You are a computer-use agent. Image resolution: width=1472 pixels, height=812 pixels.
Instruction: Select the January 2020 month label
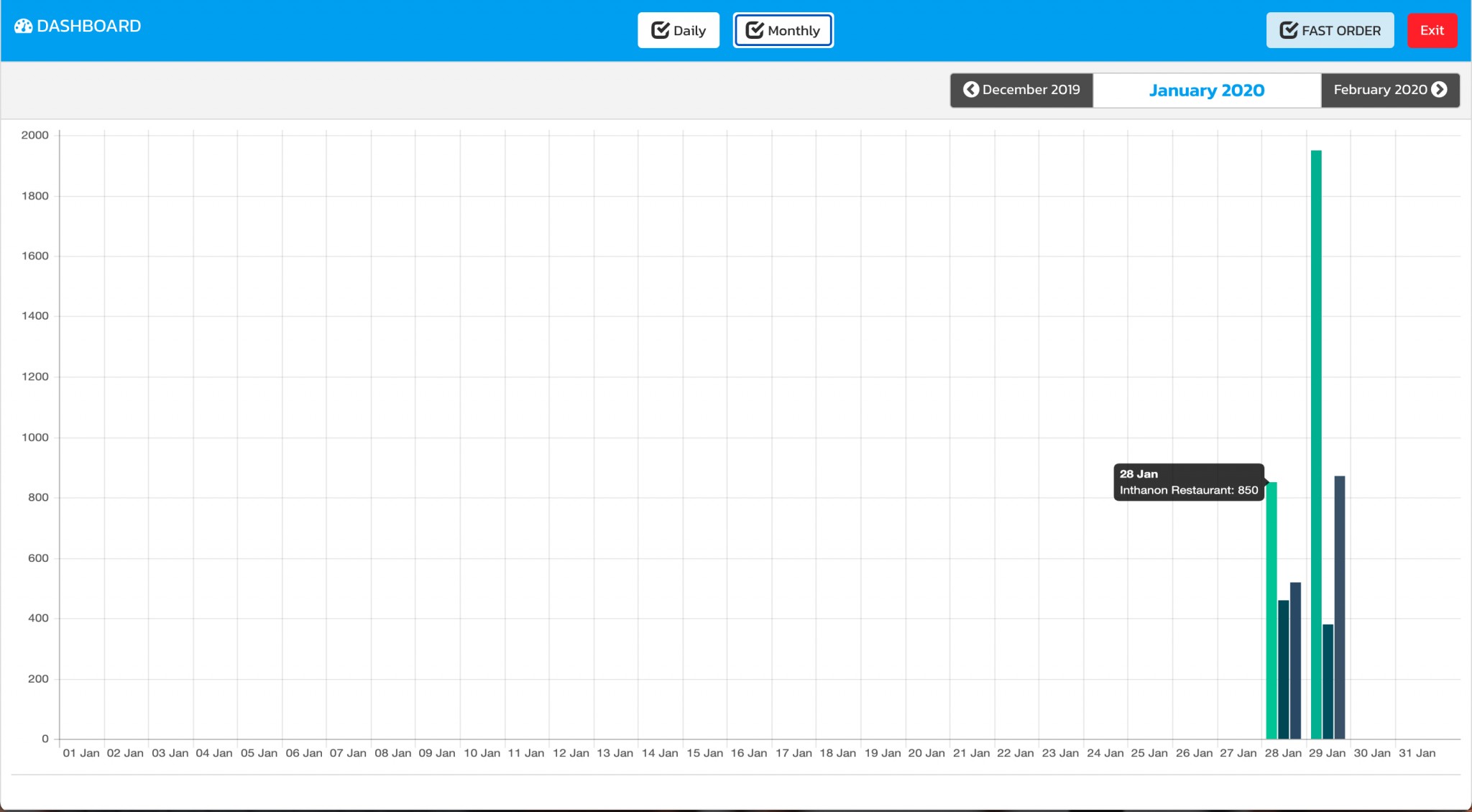tap(1207, 91)
